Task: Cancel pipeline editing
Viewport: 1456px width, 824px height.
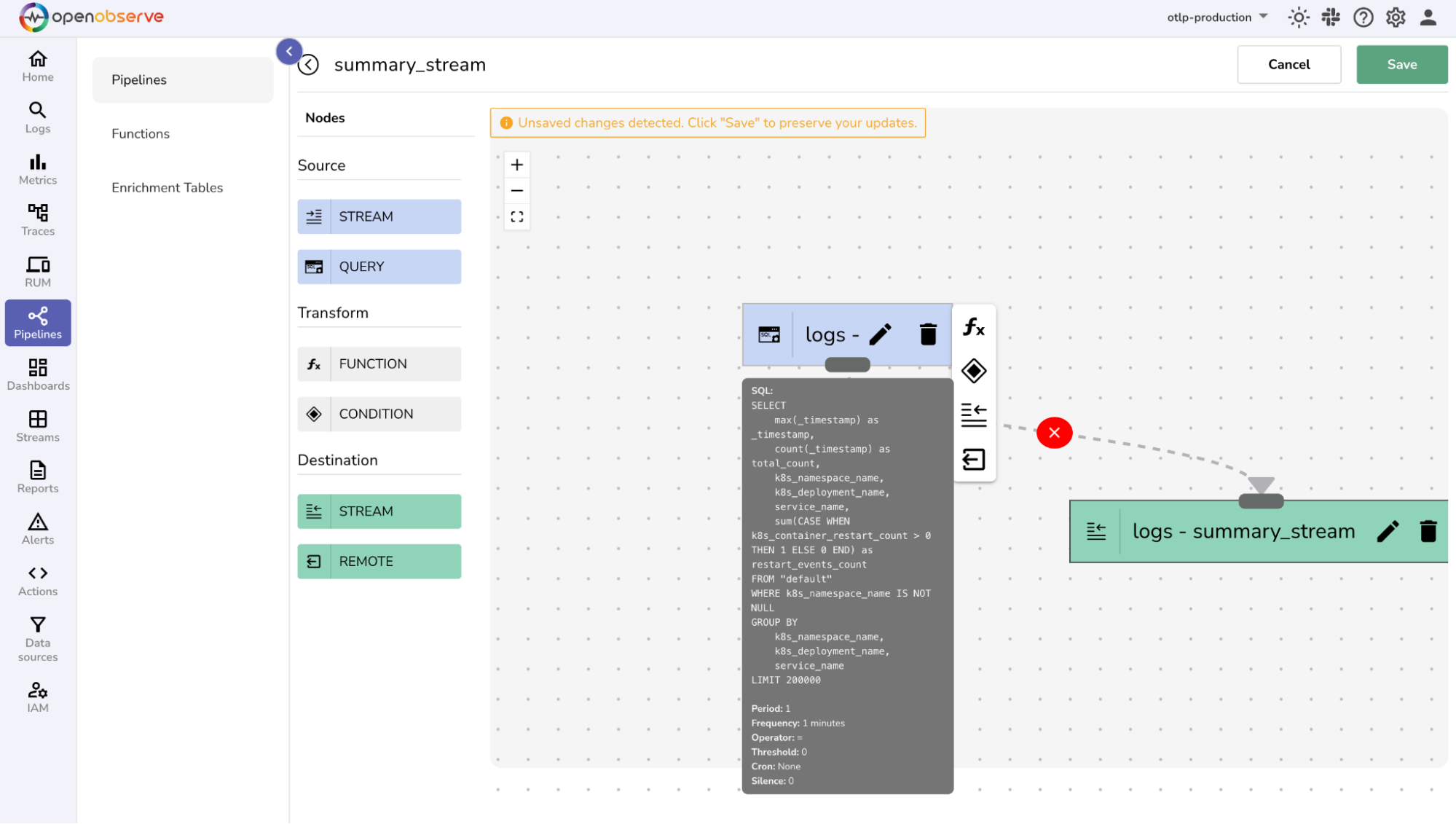Action: pos(1288,64)
